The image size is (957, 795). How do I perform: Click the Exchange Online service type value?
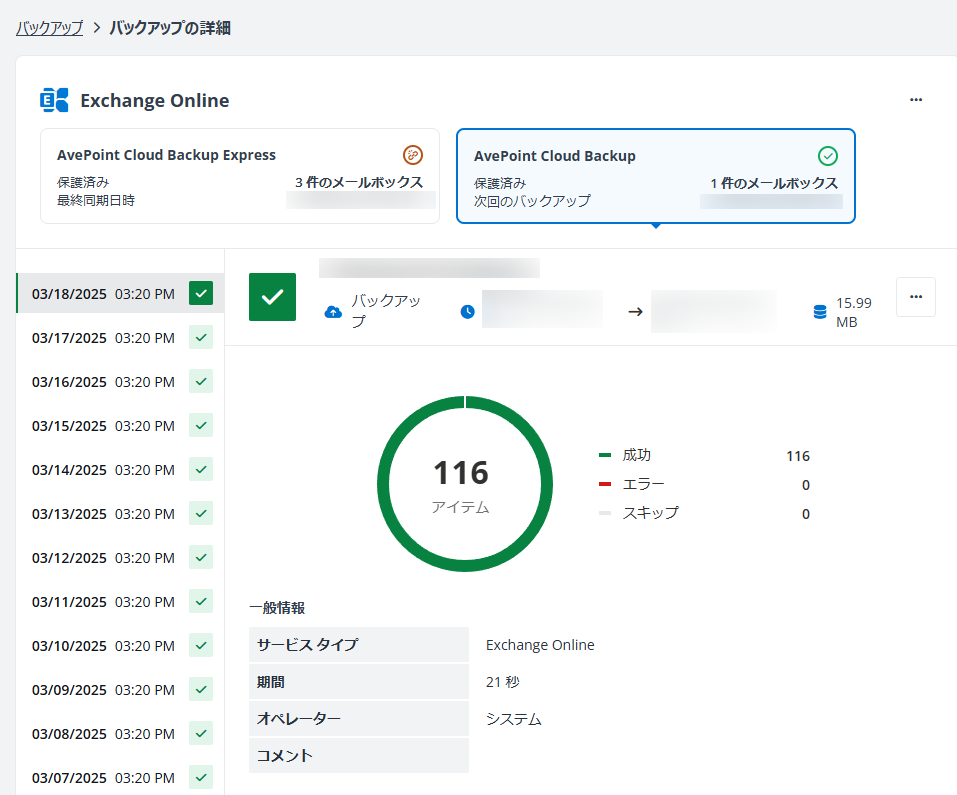(540, 645)
